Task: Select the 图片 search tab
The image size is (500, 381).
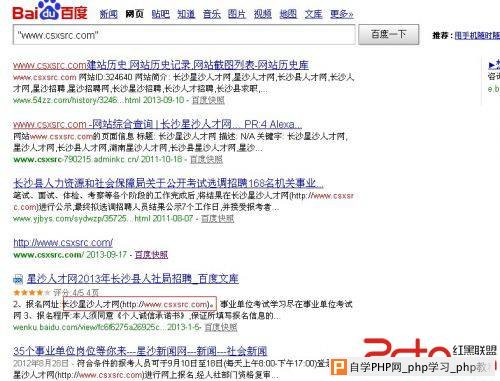Action: 237,14
